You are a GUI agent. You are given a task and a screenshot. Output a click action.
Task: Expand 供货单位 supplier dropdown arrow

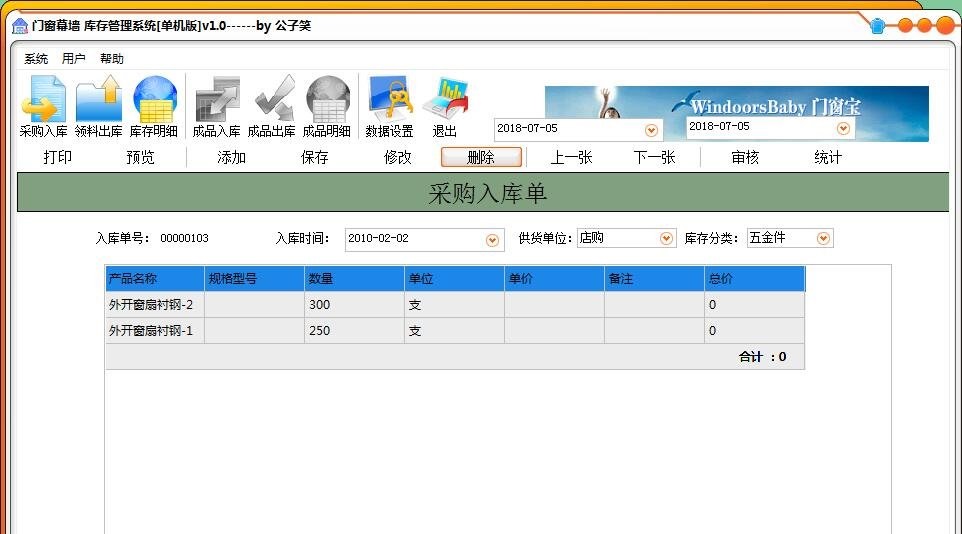pyautogui.click(x=666, y=238)
